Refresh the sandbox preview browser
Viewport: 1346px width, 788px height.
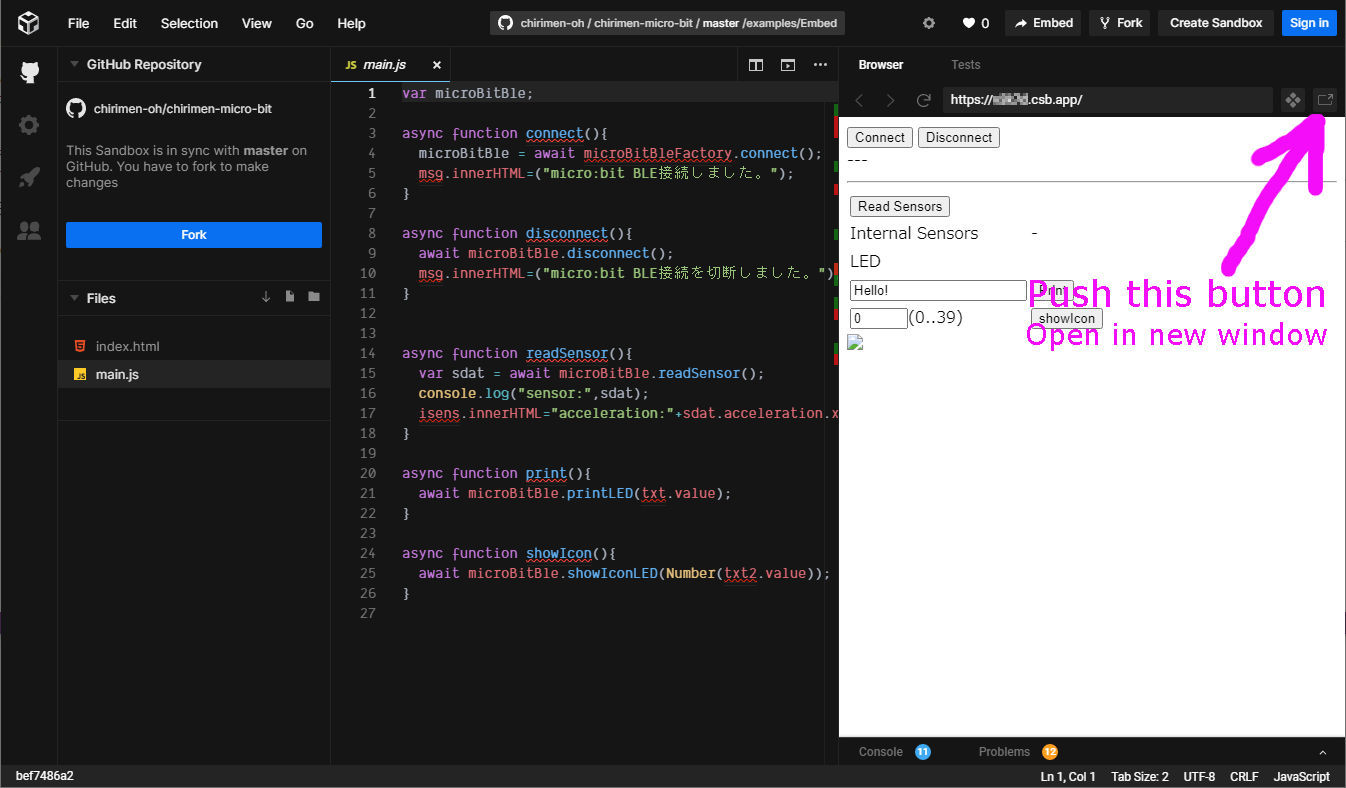tap(923, 100)
